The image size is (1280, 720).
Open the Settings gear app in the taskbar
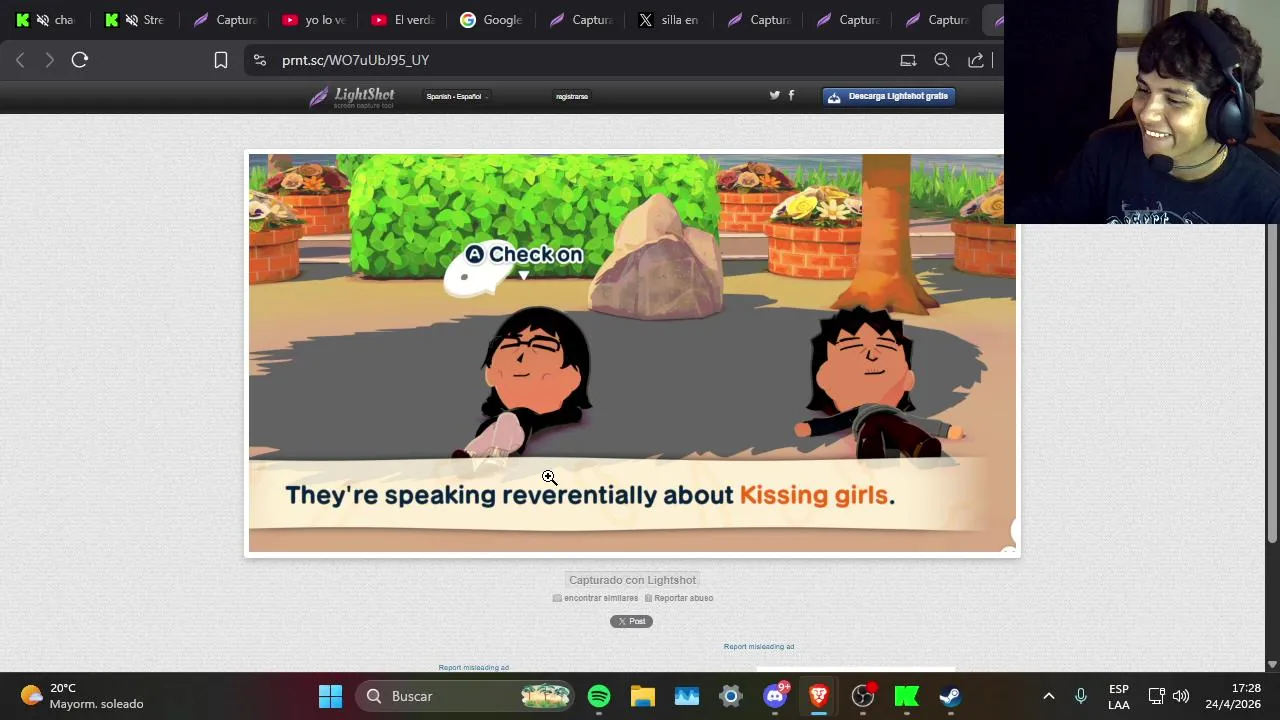(x=731, y=696)
